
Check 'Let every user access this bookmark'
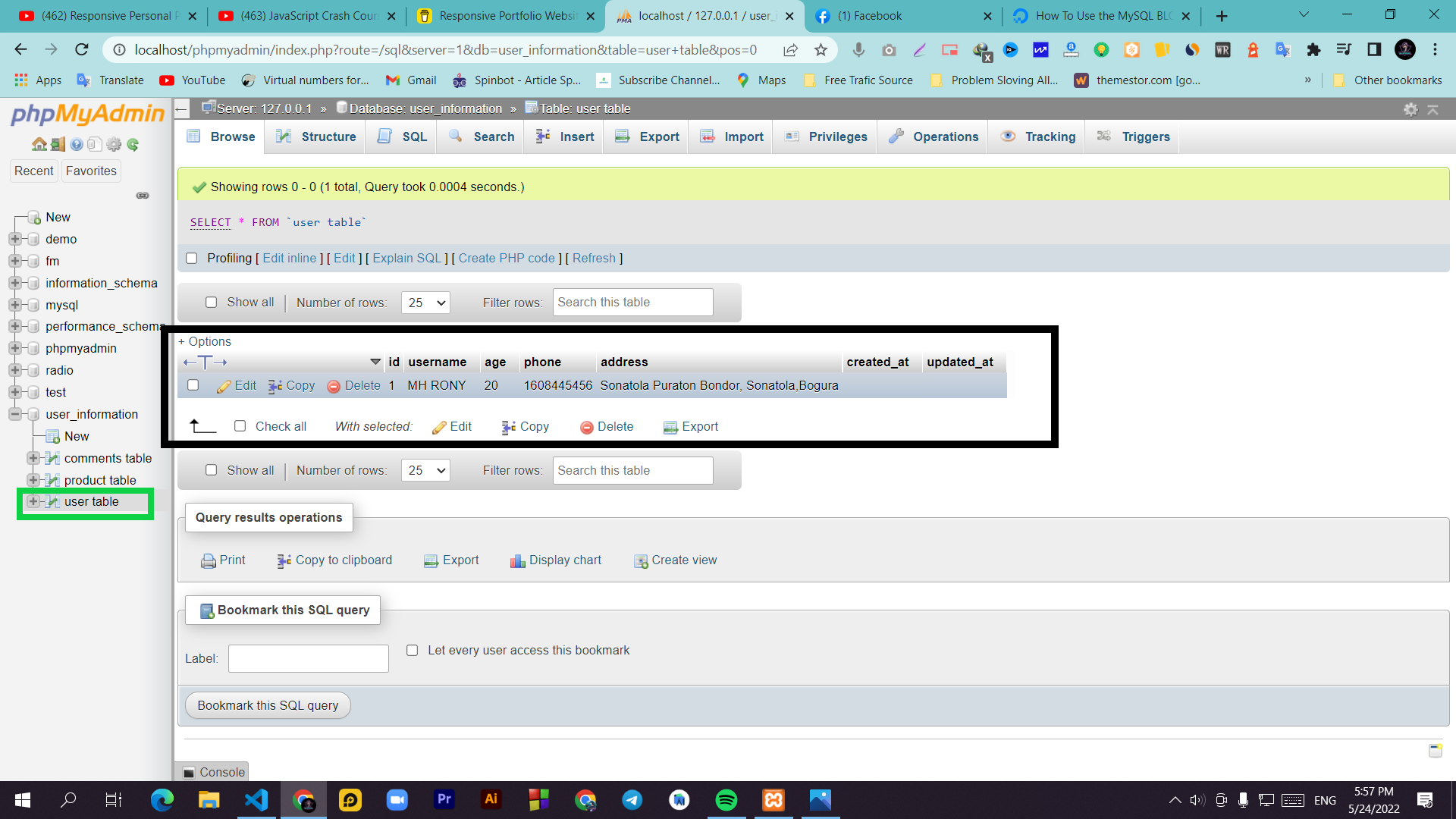413,651
